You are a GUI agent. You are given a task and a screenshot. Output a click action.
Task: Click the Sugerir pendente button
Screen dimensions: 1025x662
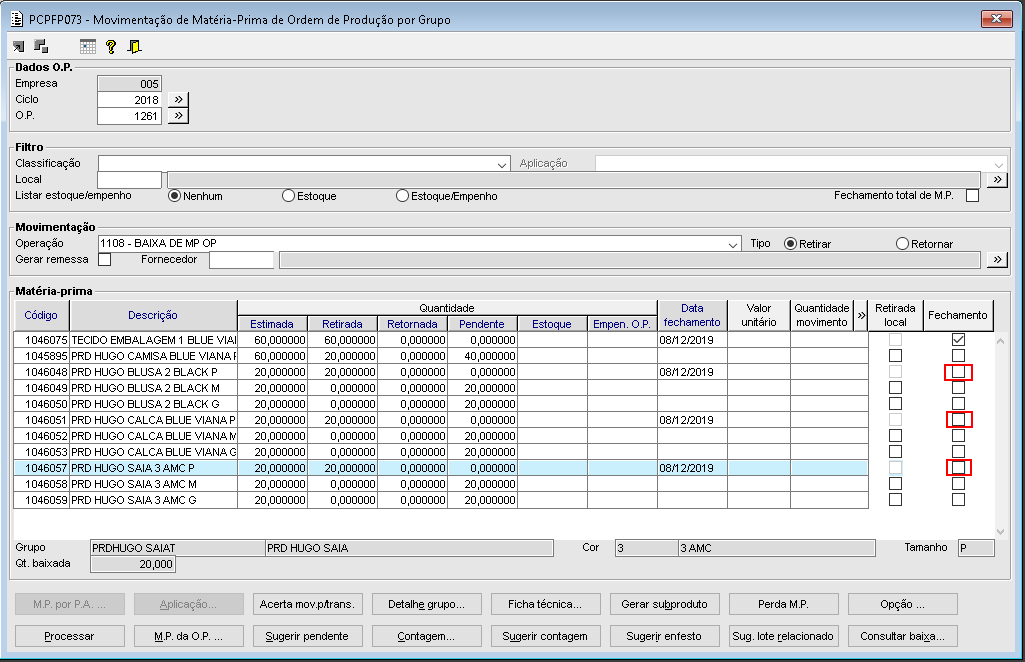click(307, 636)
